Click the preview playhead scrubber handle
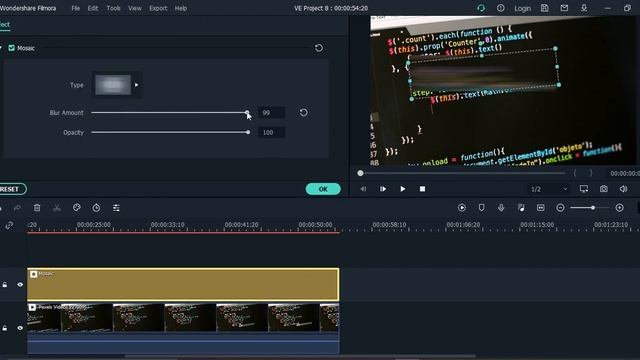This screenshot has width=640, height=360. 360,173
